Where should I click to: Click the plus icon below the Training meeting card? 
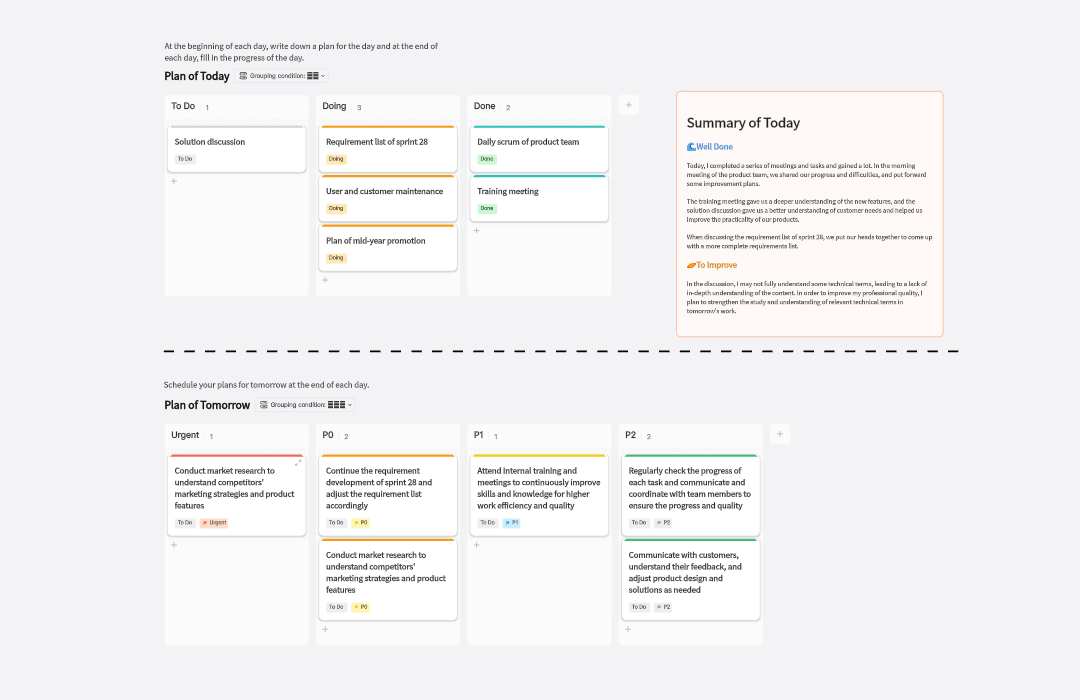(x=476, y=230)
